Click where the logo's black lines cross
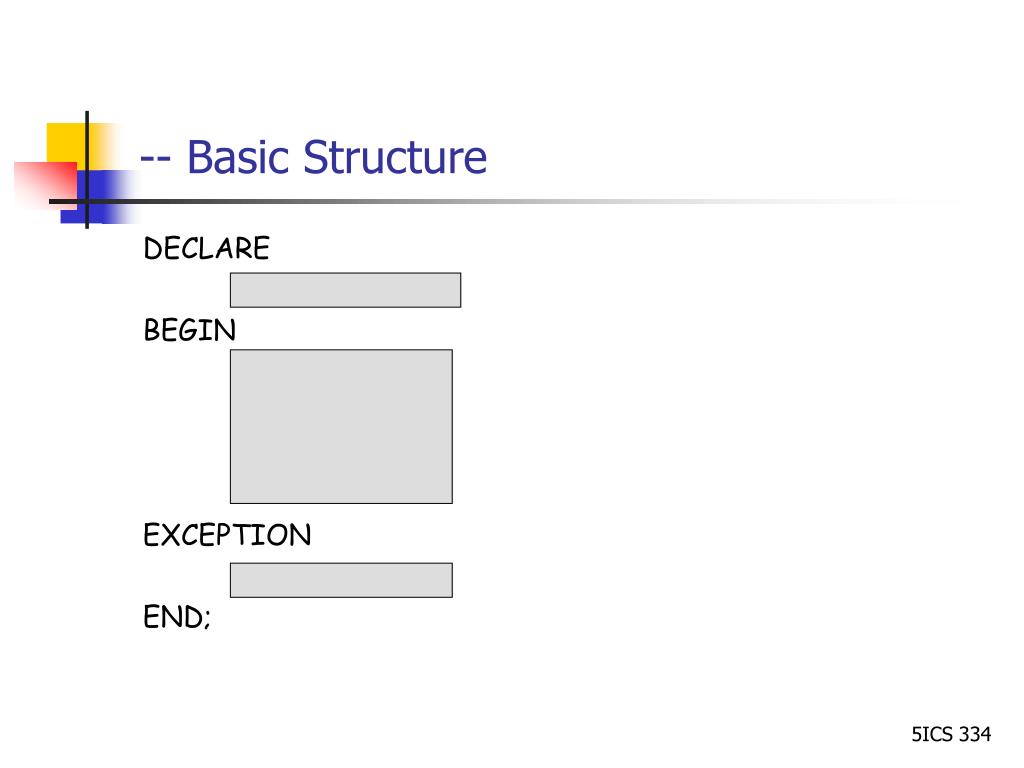The image size is (1024, 768). pos(87,201)
